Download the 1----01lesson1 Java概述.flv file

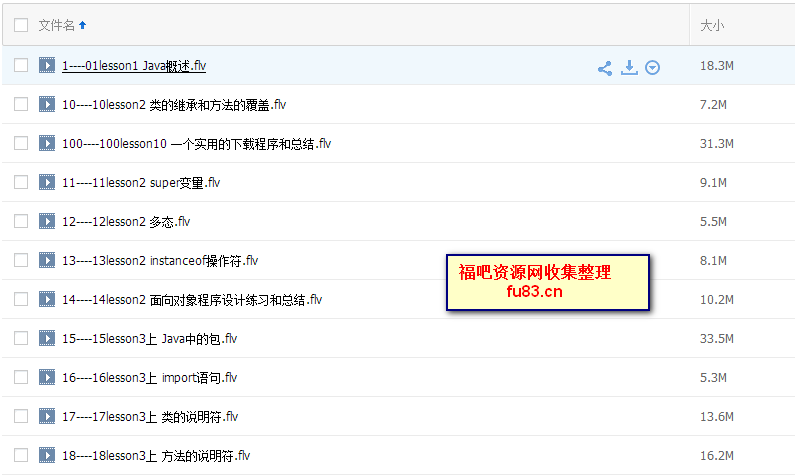[629, 67]
